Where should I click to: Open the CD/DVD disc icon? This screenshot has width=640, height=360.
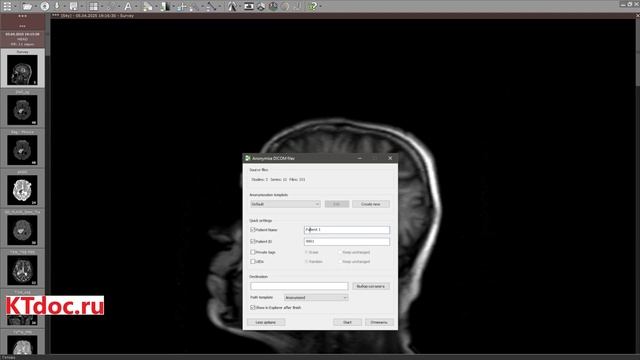pyautogui.click(x=45, y=6)
